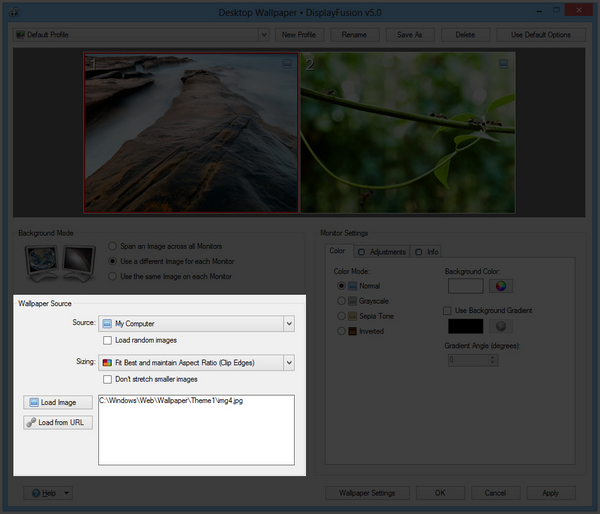Click the Wallpaper Settings button
The height and width of the screenshot is (514, 600).
click(367, 493)
